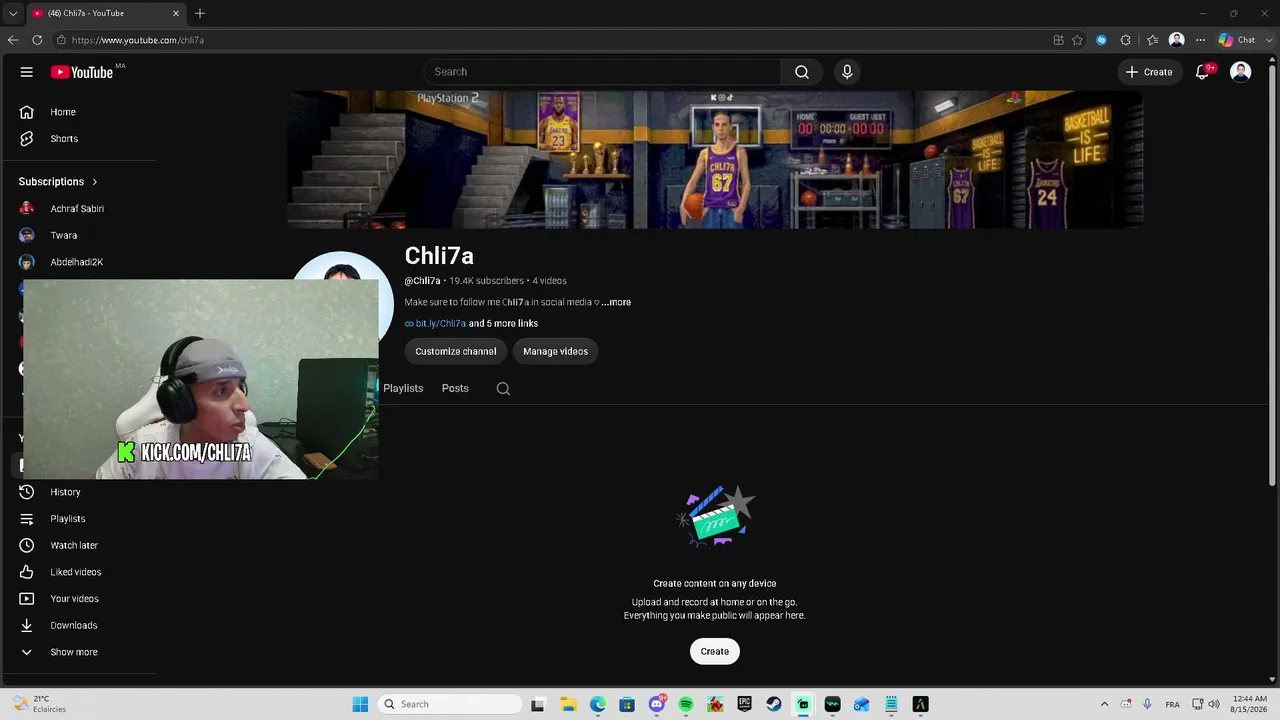Open a new browser tab
Viewport: 1280px width, 720px height.
200,13
